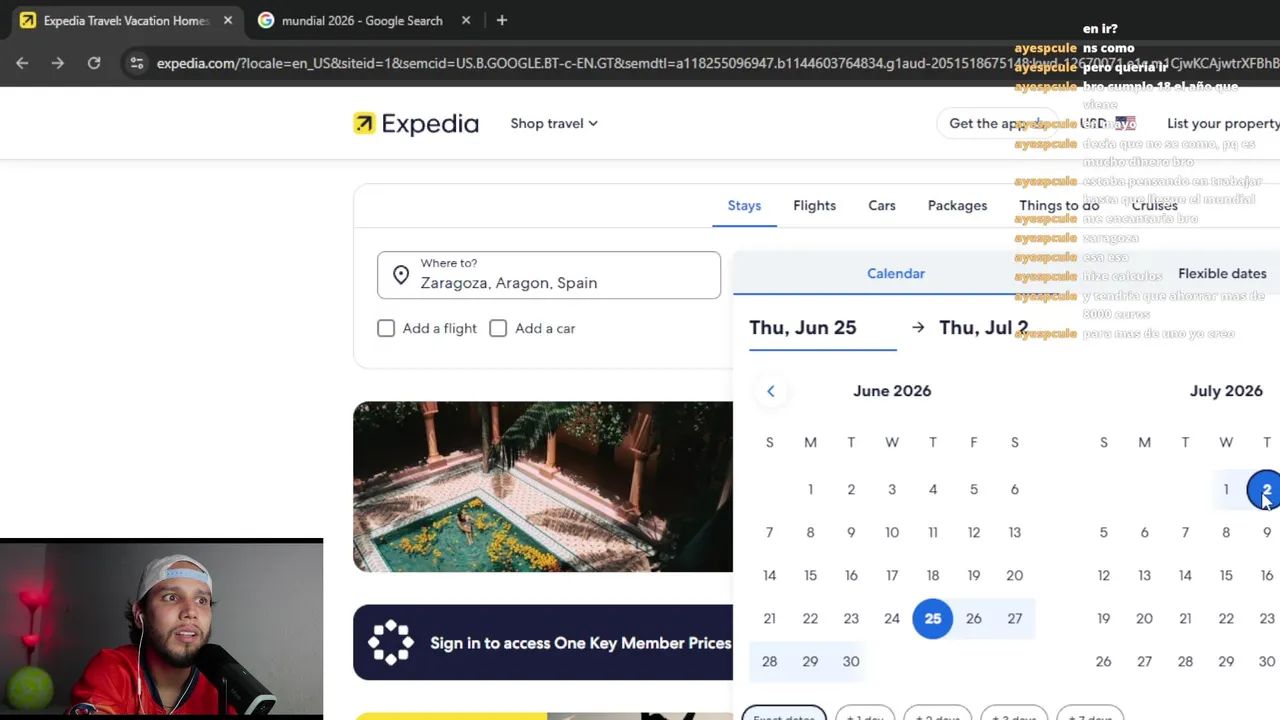The height and width of the screenshot is (720, 1280).
Task: Select June 10 in the calendar
Action: [892, 532]
